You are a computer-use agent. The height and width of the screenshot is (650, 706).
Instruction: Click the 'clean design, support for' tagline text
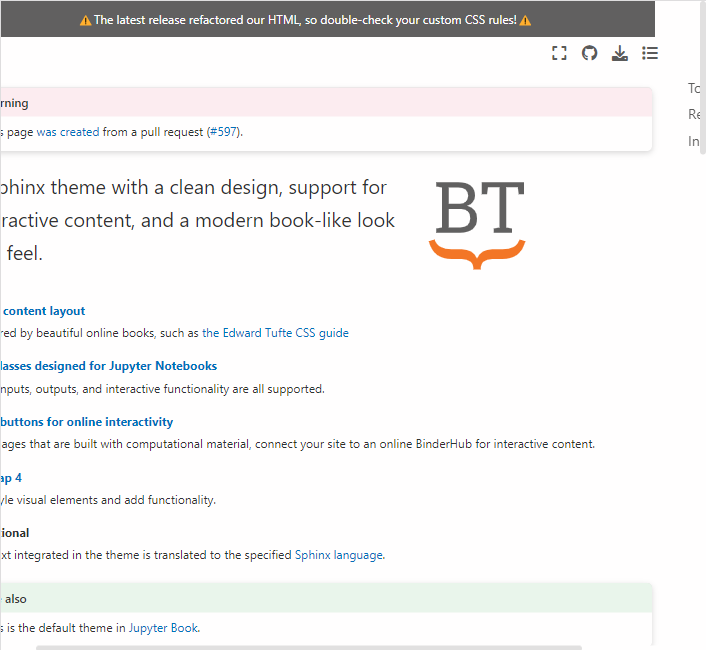pos(278,188)
